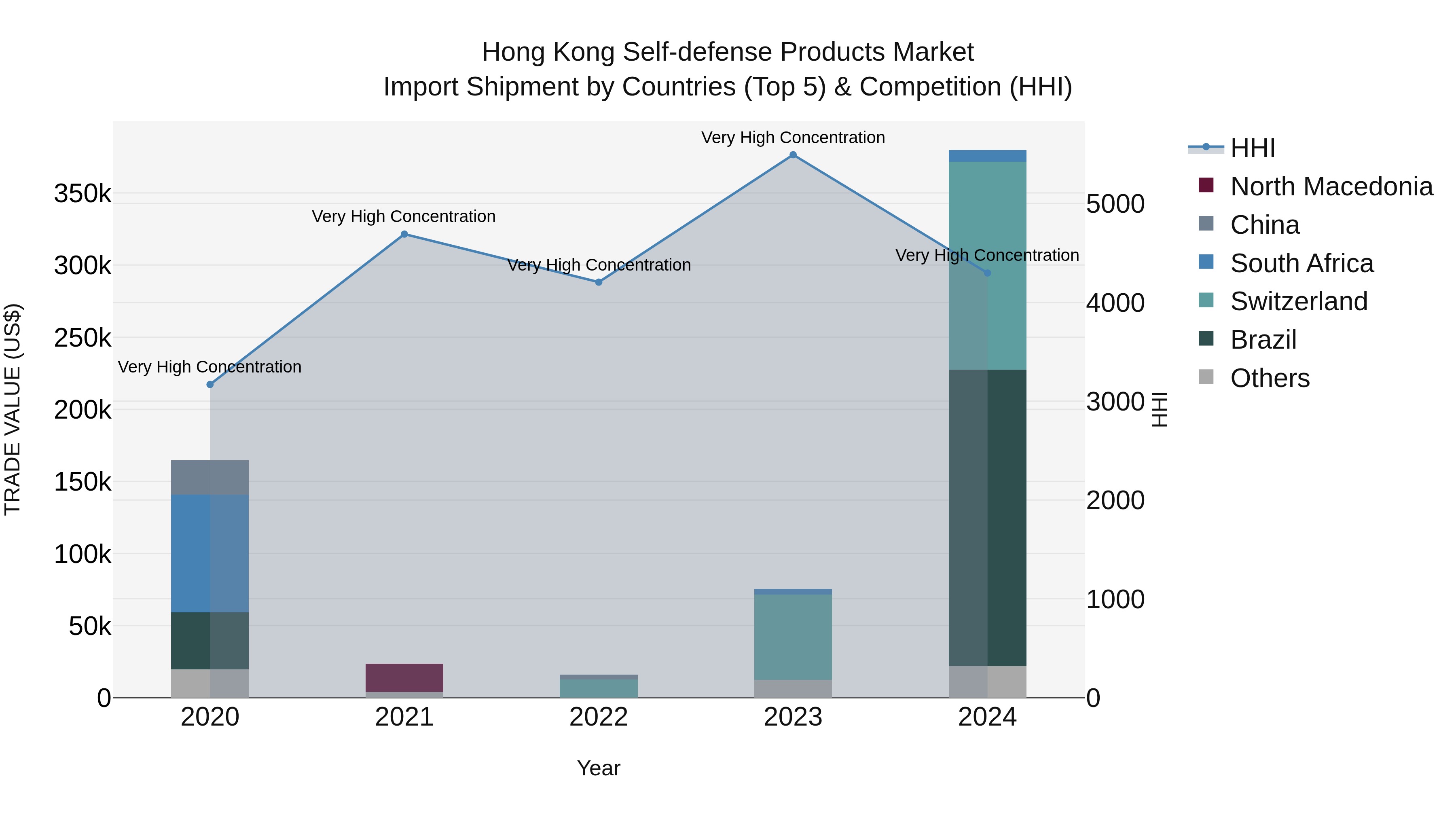Click the Brazil dark green legend swatch
Screen dimensions: 1456x819
[1206, 339]
